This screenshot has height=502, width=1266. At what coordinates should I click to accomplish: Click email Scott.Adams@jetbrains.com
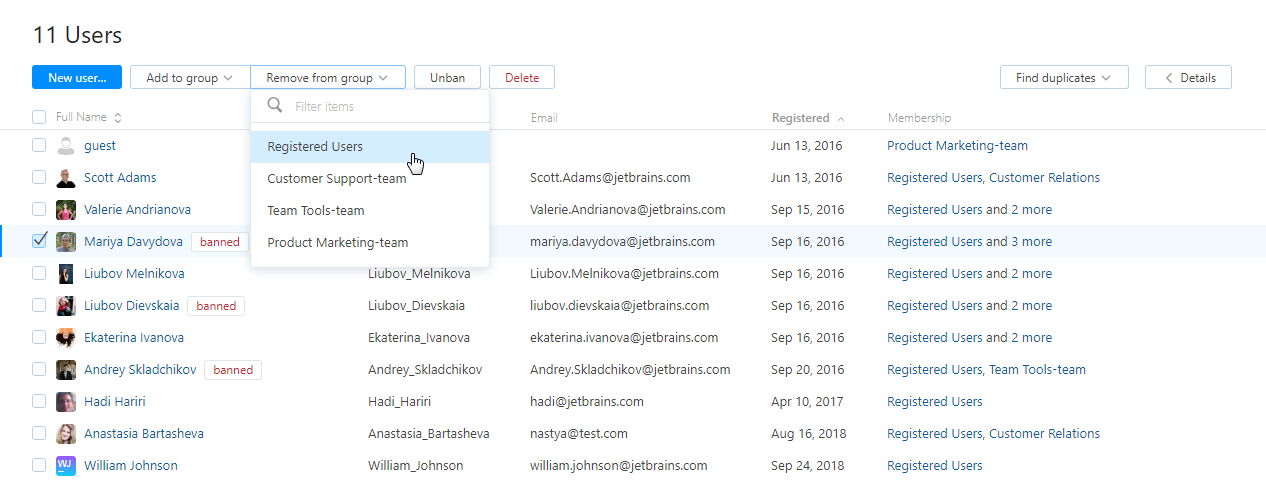pyautogui.click(x=610, y=178)
